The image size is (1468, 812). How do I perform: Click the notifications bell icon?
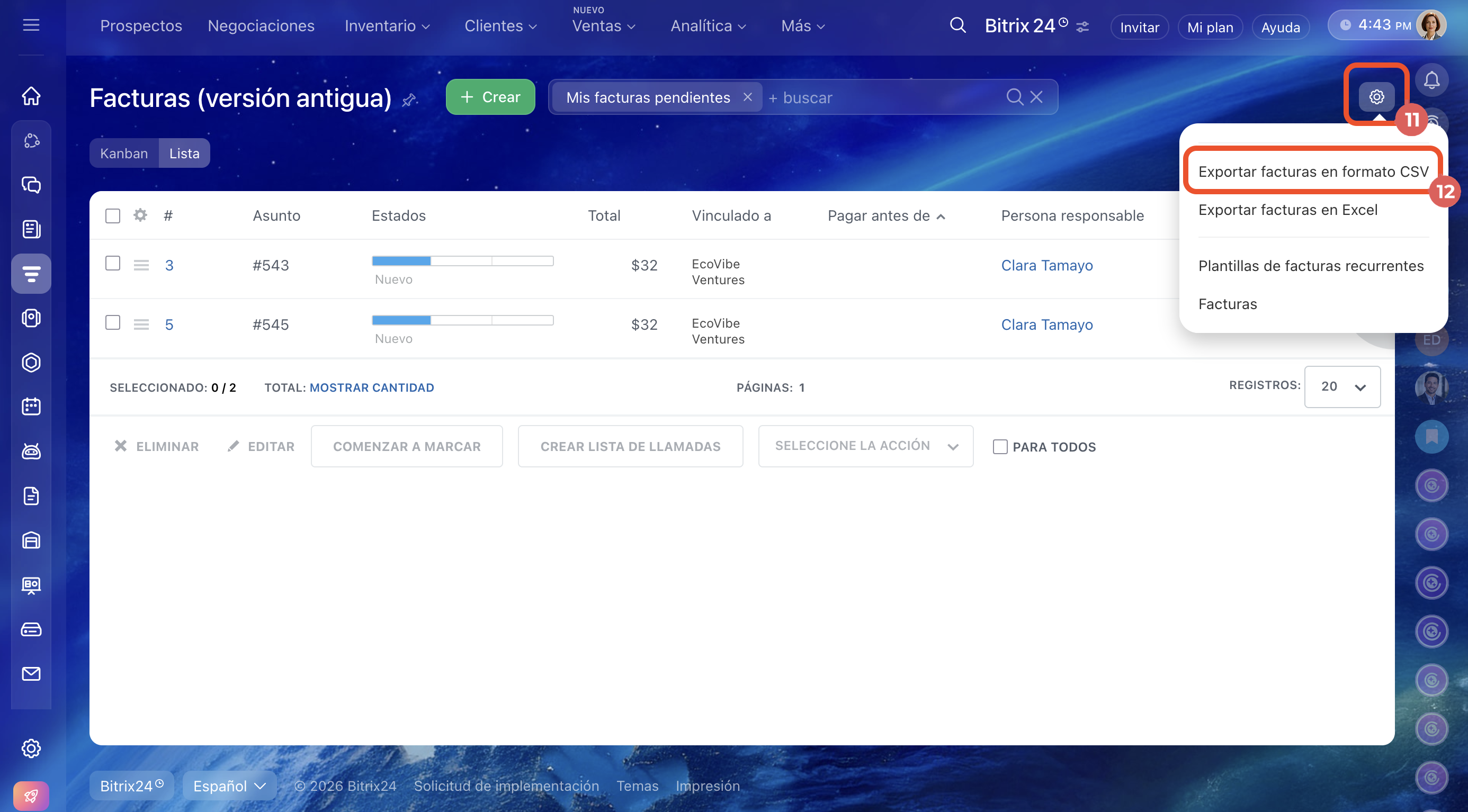click(1431, 80)
